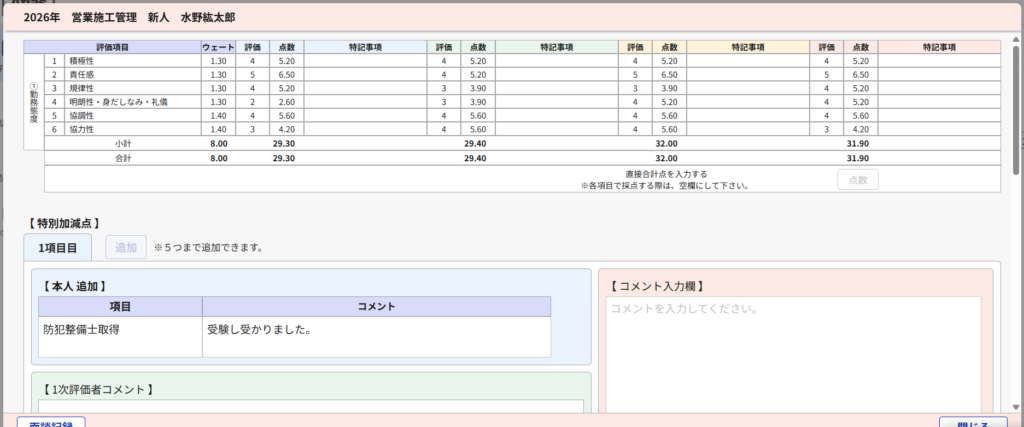Open 面談記録 at the bottom left

tap(51, 422)
